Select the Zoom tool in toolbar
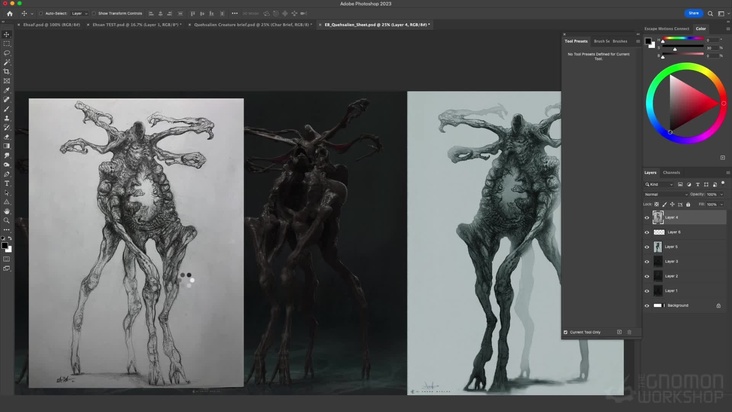The height and width of the screenshot is (412, 732). coord(7,221)
